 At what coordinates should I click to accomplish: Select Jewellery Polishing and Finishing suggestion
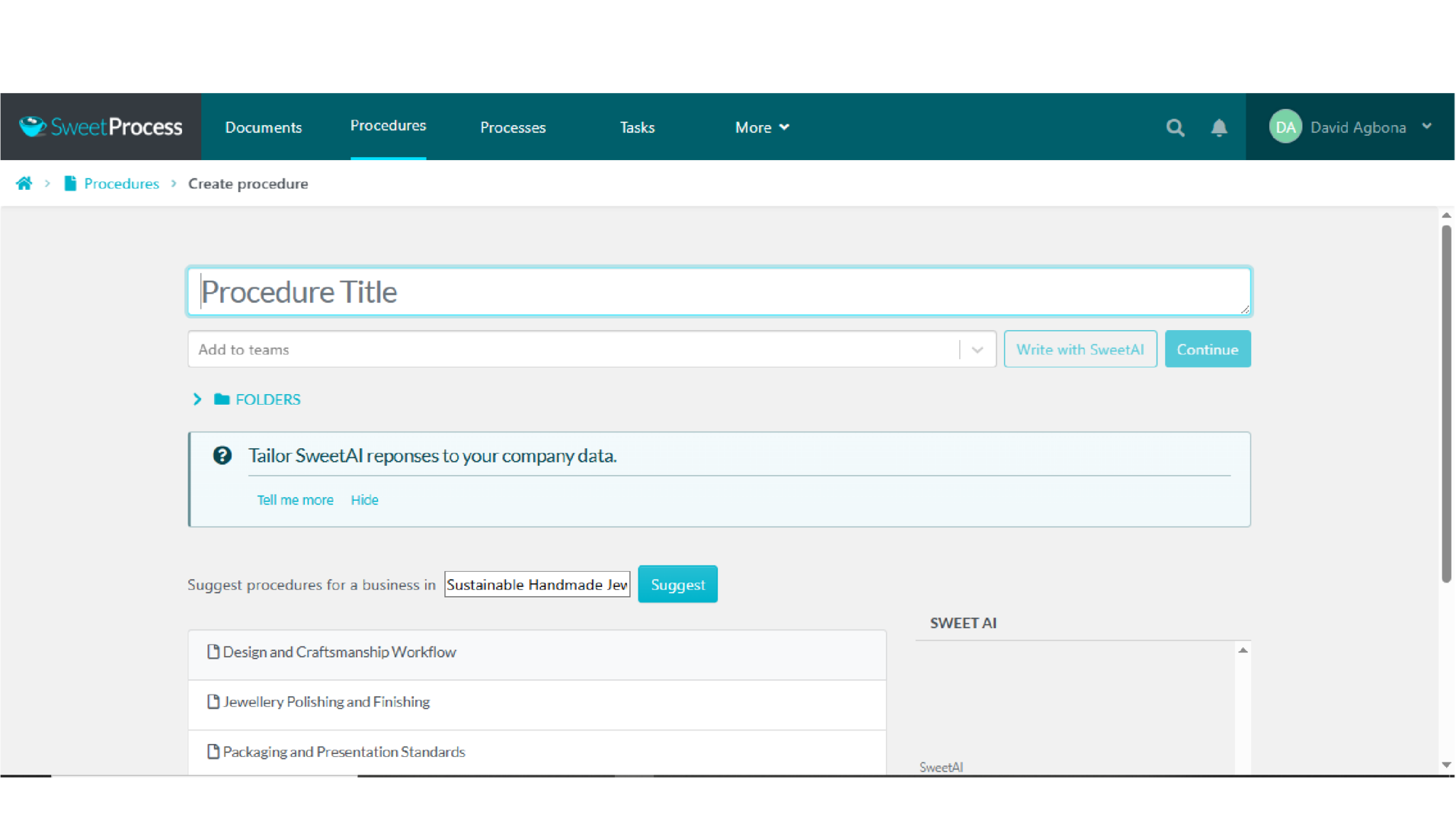point(537,705)
